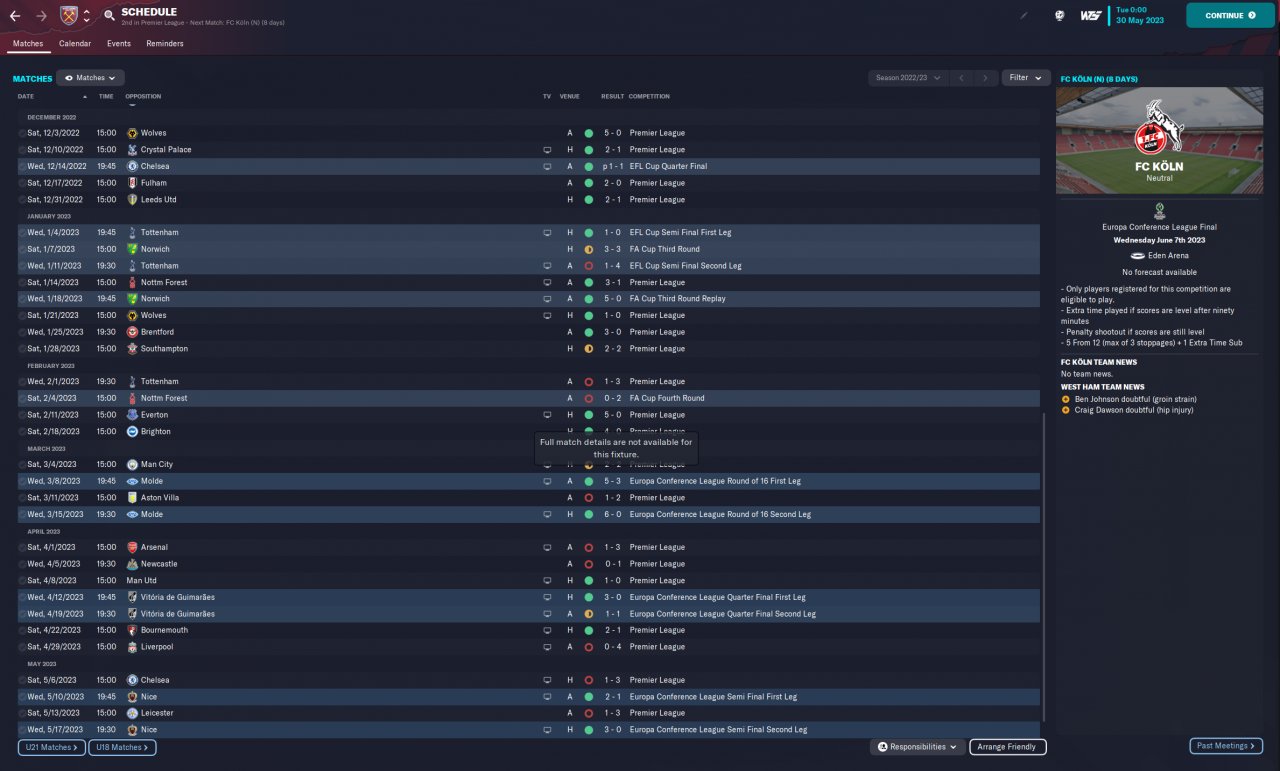
Task: Click the WTS logo icon
Action: pyautogui.click(x=1091, y=16)
